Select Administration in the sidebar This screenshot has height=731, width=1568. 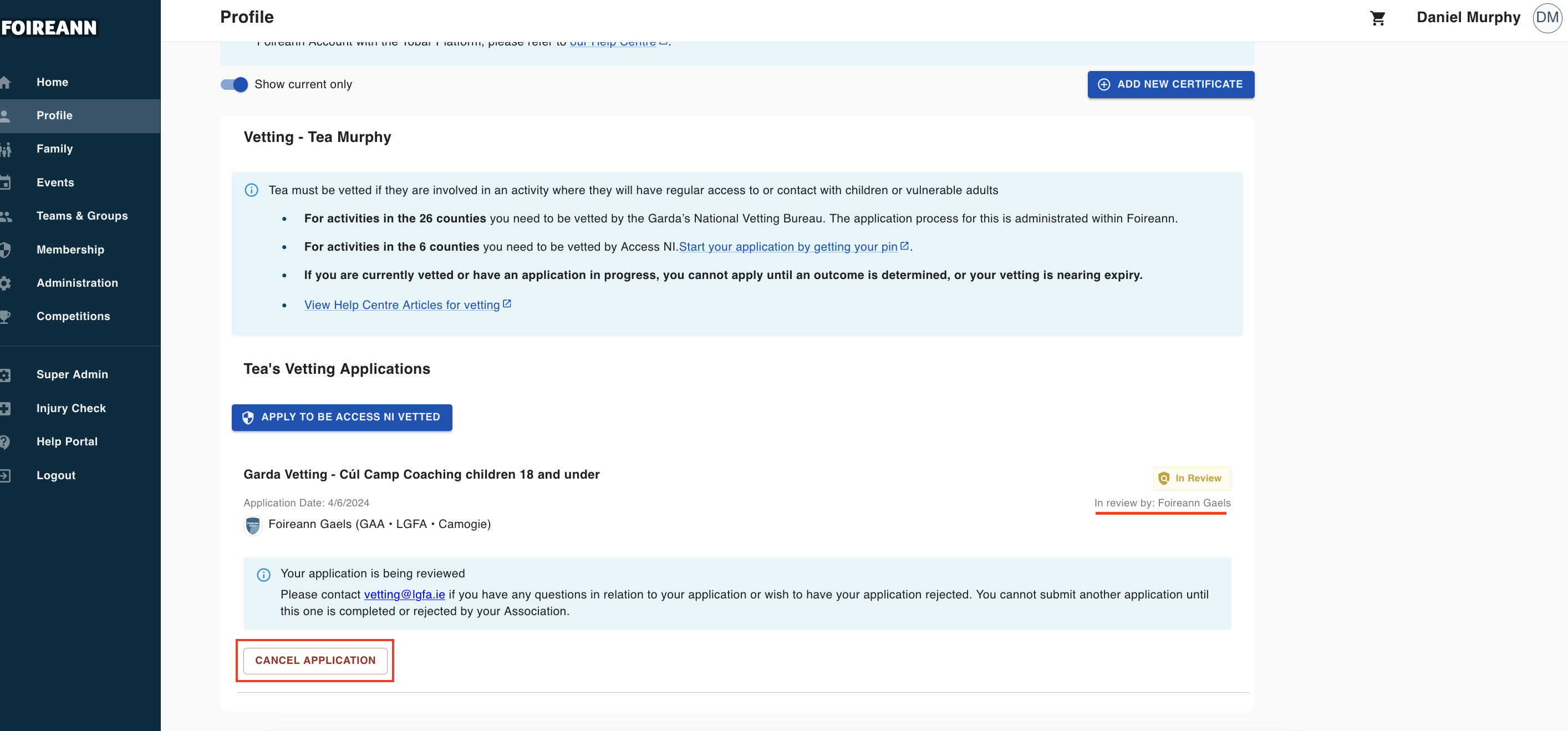77,282
